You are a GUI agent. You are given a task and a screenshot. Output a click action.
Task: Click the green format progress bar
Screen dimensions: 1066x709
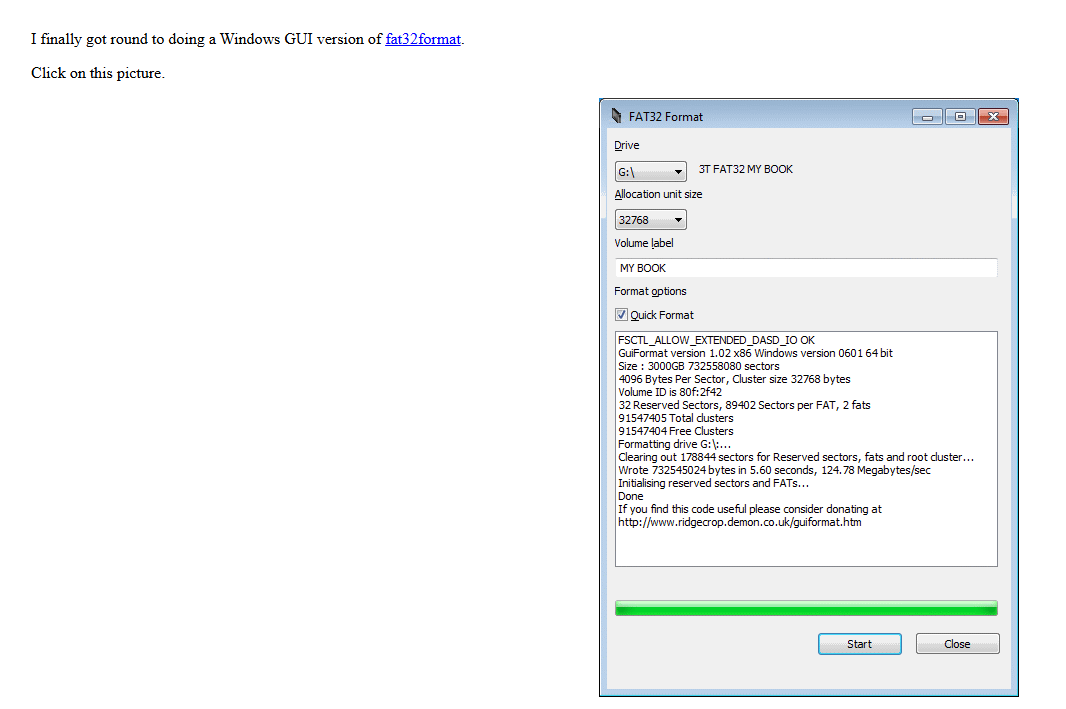click(805, 609)
